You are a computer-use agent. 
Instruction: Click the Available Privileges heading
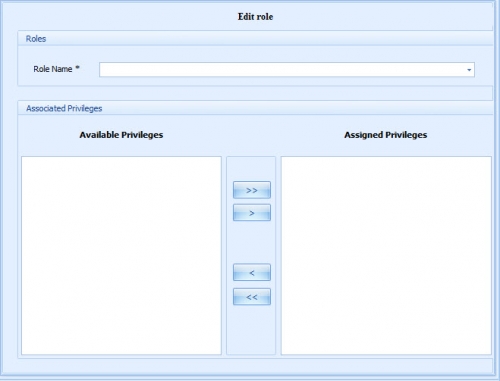(121, 135)
